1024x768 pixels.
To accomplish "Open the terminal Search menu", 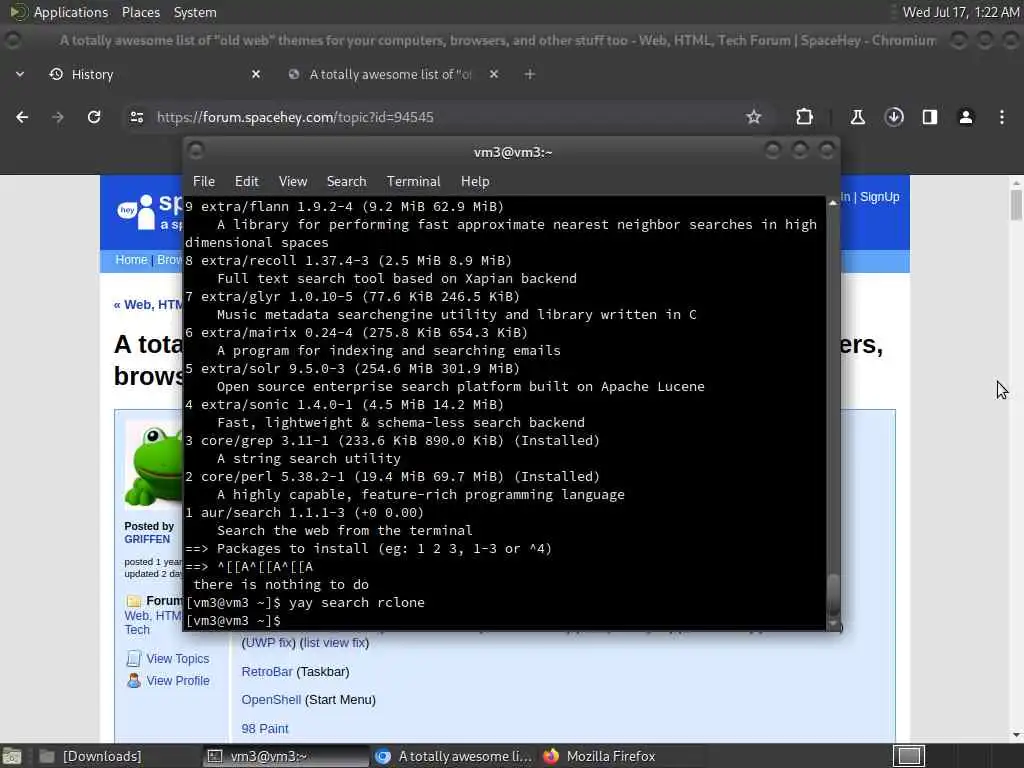I will click(346, 182).
